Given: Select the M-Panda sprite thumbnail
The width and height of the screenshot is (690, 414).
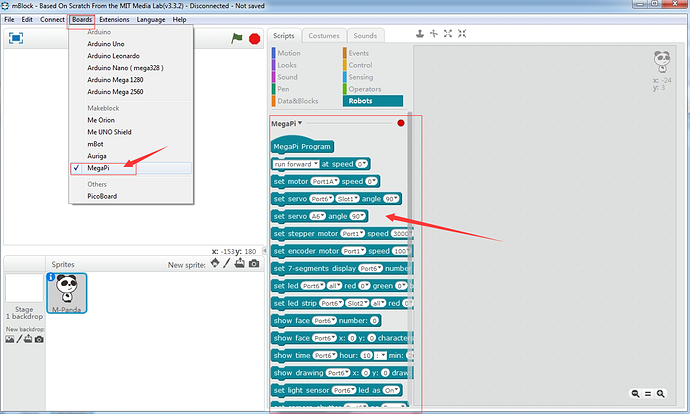Looking at the screenshot, I should coord(67,293).
